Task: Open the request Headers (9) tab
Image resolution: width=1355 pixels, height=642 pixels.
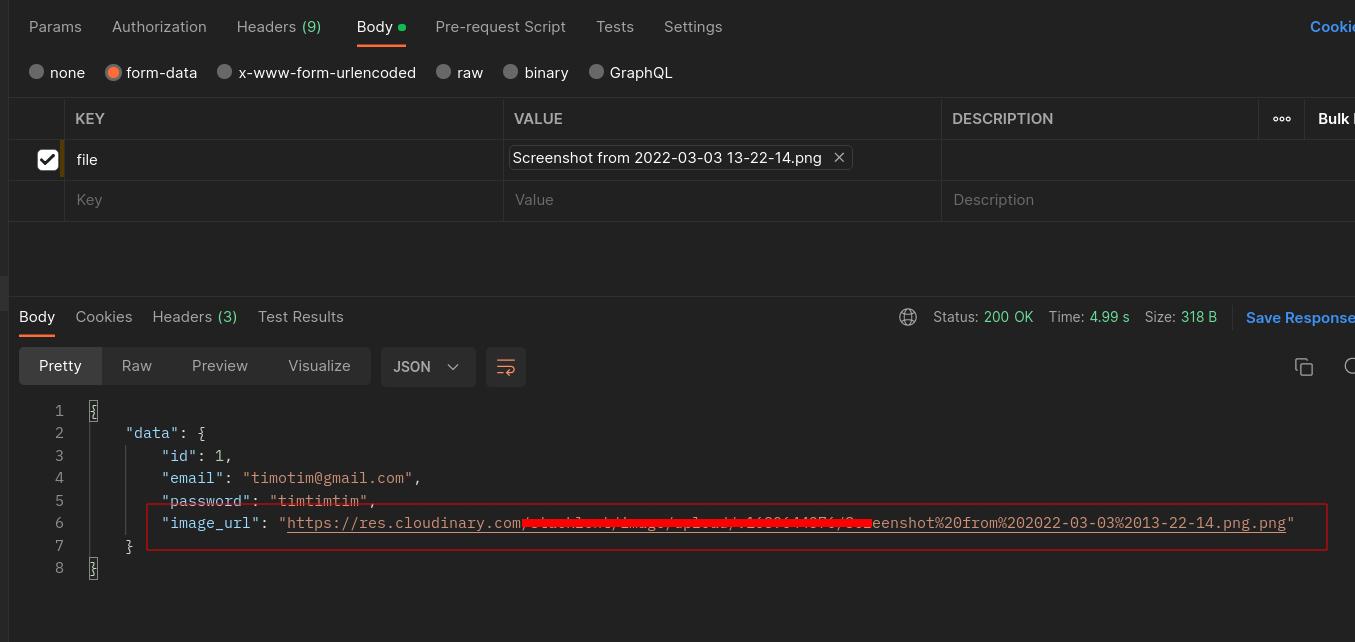Action: point(278,27)
